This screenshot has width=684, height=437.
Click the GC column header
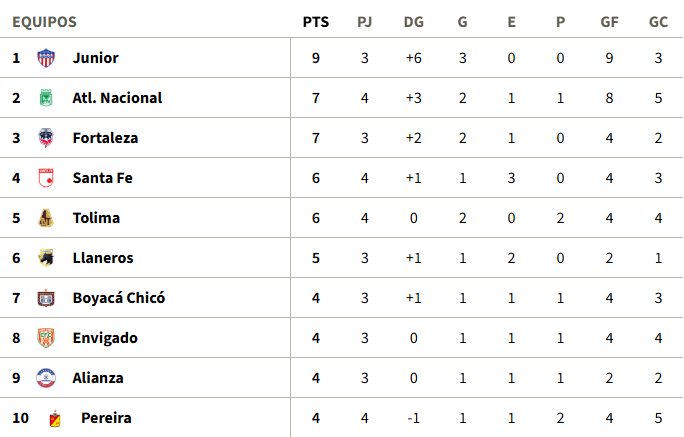[658, 22]
